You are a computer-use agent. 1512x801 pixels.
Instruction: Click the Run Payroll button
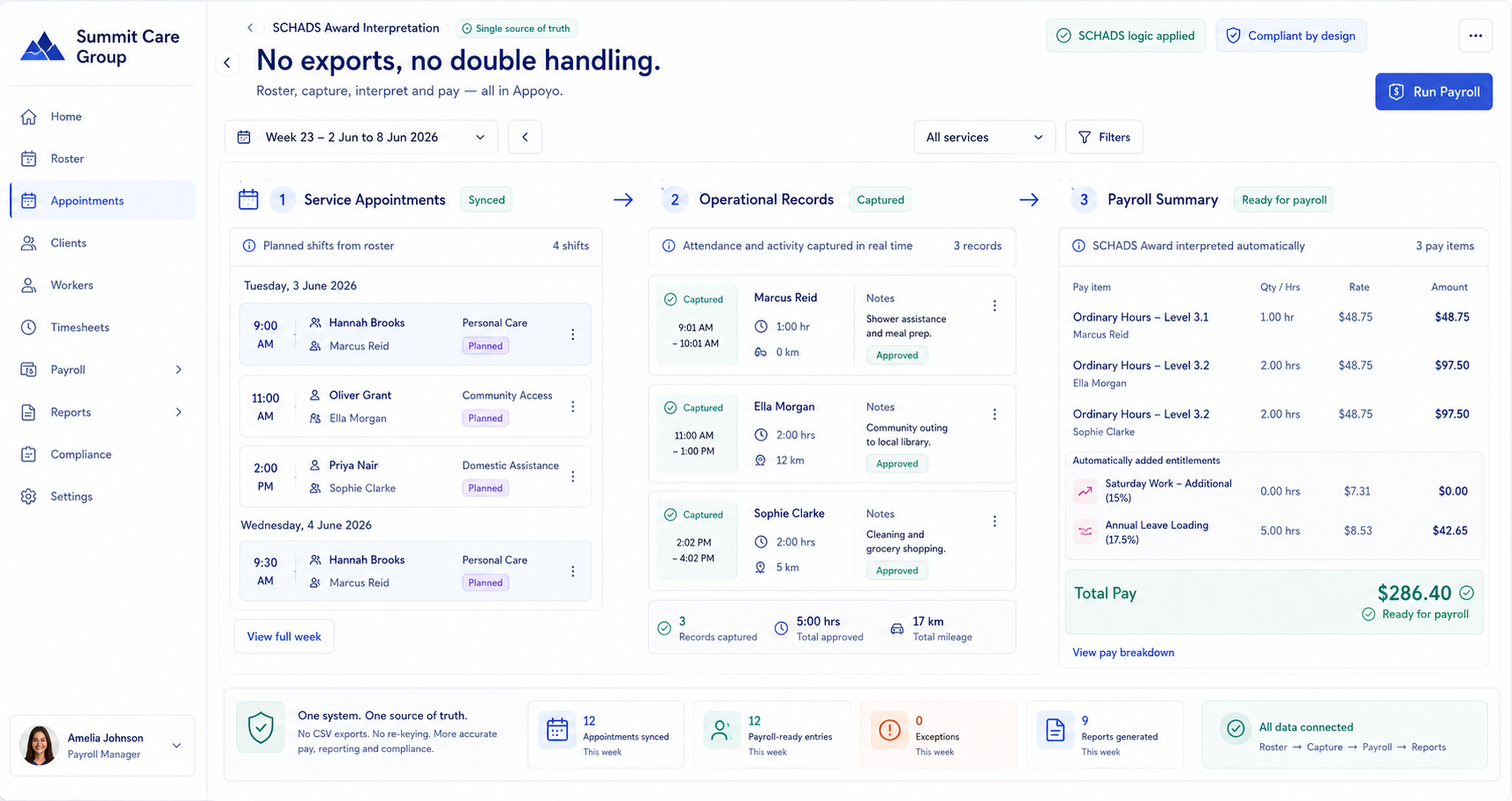point(1433,91)
